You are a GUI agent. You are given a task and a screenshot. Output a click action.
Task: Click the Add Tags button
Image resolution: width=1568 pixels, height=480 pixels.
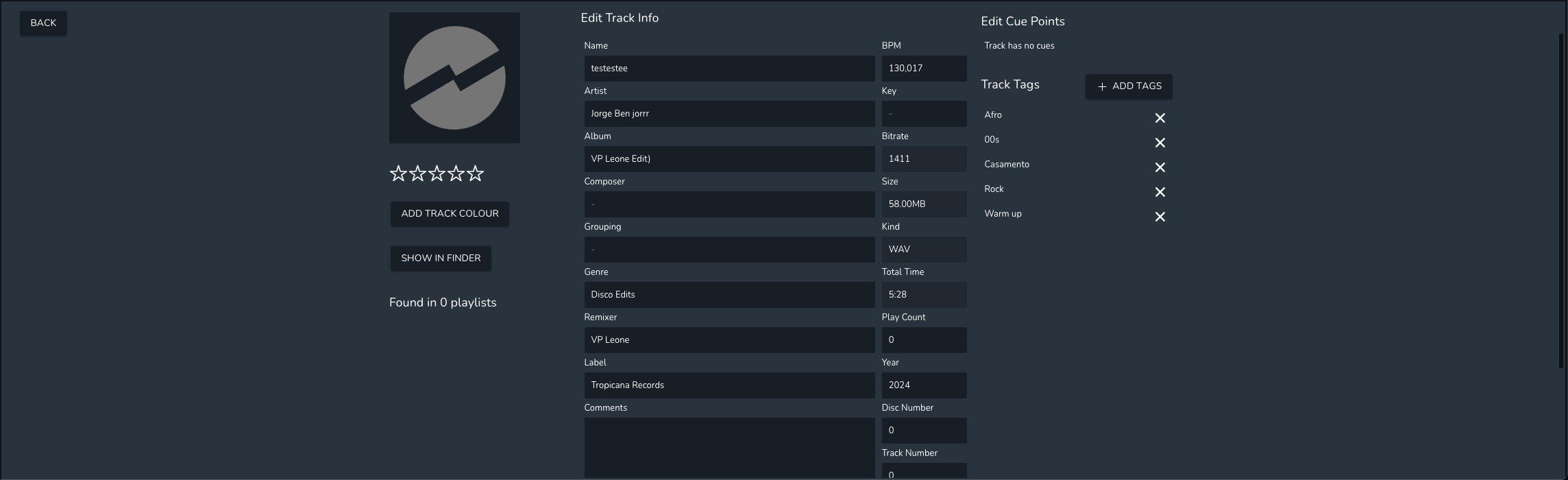(x=1128, y=86)
